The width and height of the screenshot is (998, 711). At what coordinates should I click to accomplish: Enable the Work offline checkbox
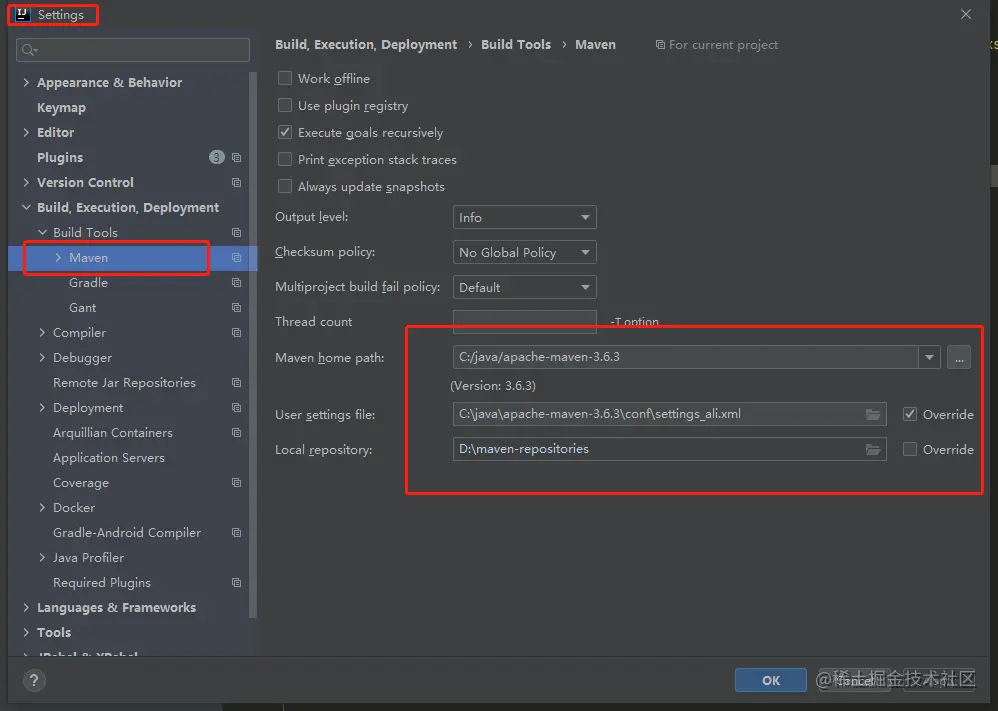click(285, 79)
